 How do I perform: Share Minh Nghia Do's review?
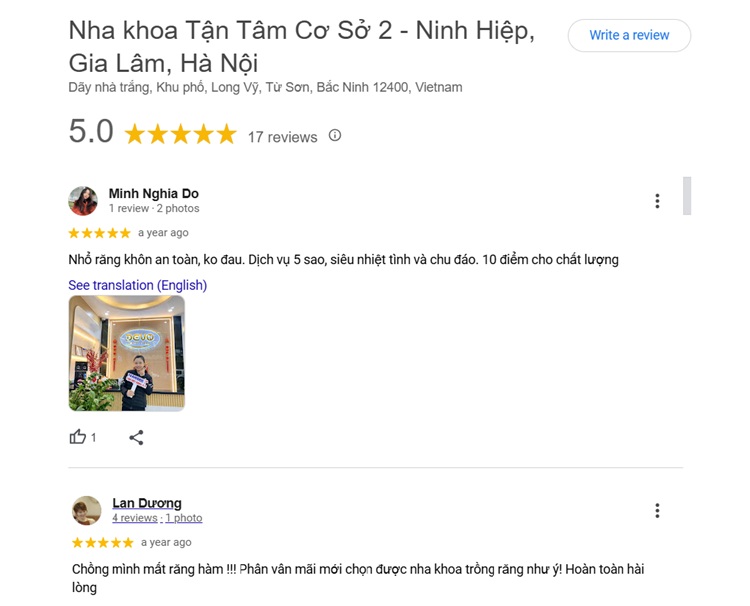136,437
